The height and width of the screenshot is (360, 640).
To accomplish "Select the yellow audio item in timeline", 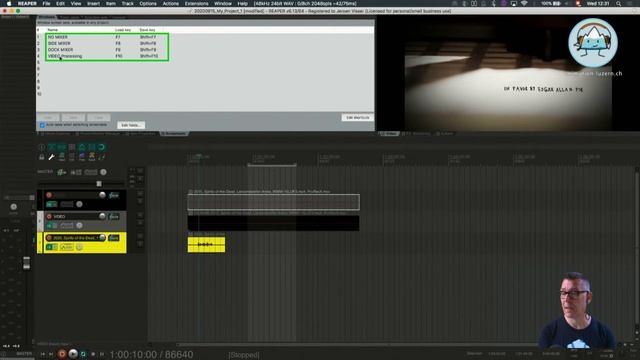I will click(x=206, y=244).
